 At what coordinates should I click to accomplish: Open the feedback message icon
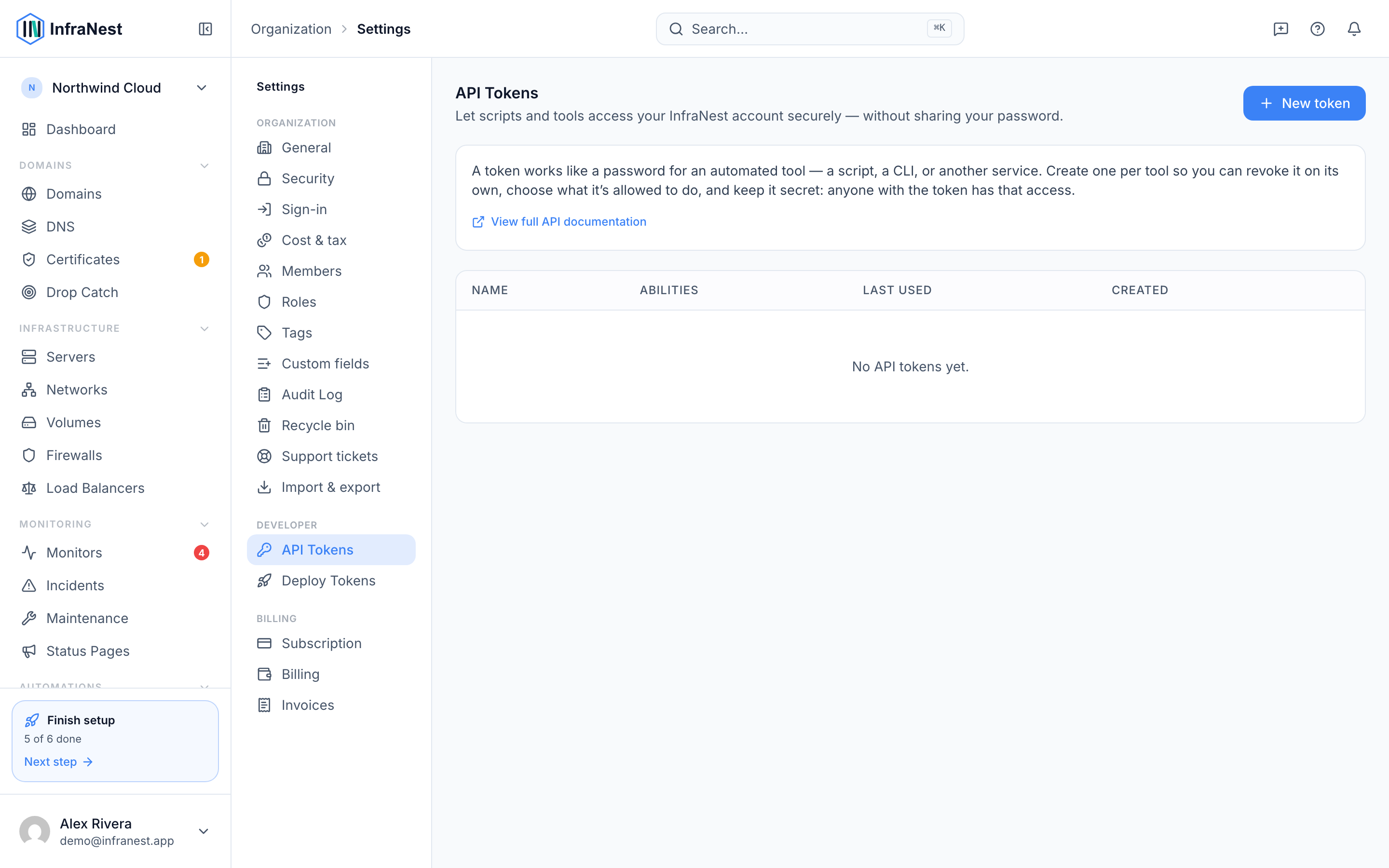(x=1280, y=29)
